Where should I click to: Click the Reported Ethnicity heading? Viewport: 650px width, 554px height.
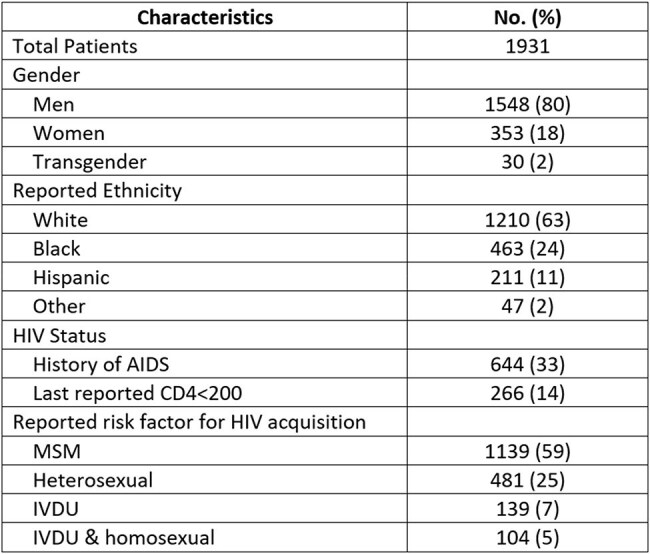(97, 191)
